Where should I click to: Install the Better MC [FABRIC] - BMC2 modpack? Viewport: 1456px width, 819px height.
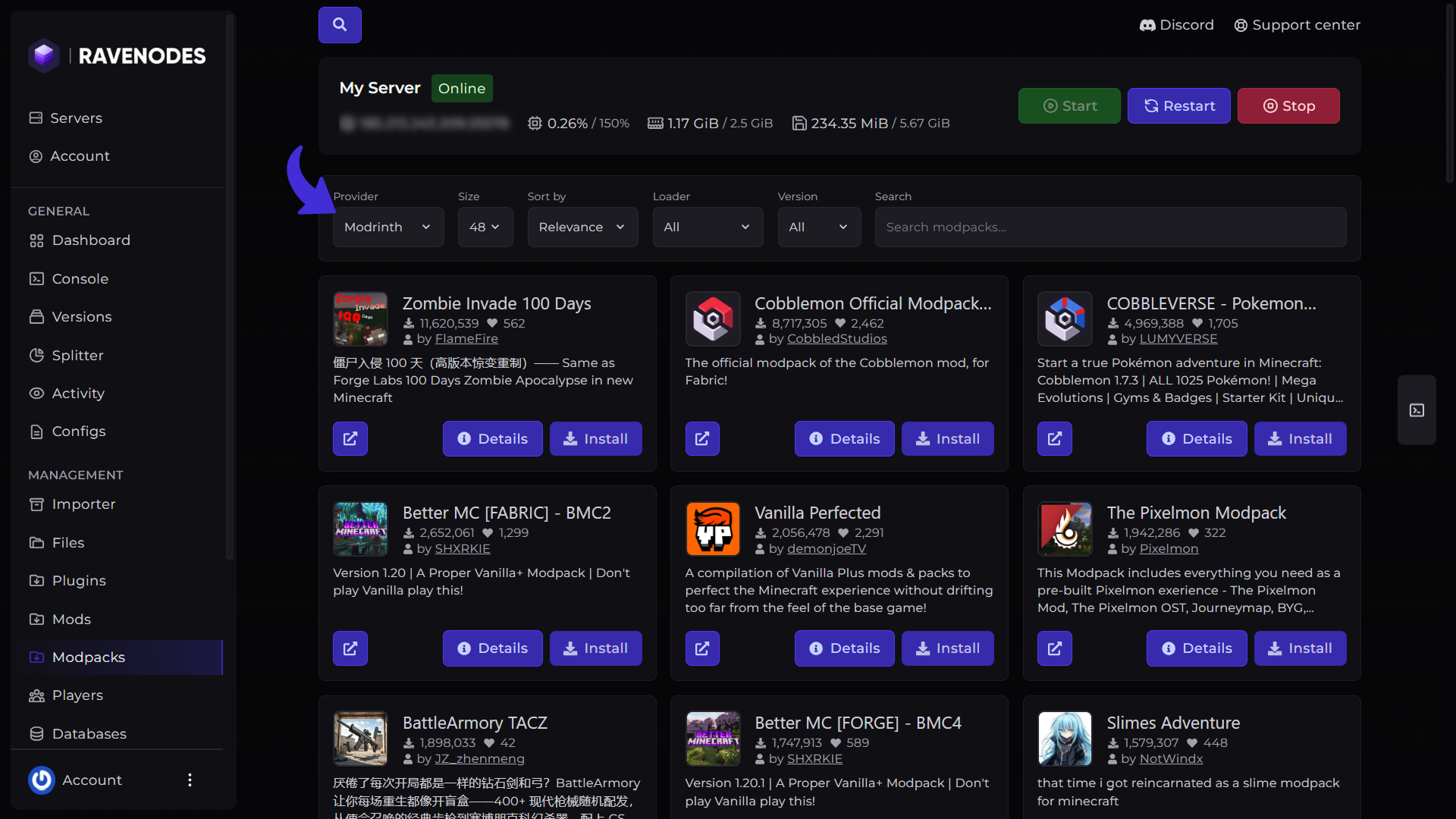(596, 648)
